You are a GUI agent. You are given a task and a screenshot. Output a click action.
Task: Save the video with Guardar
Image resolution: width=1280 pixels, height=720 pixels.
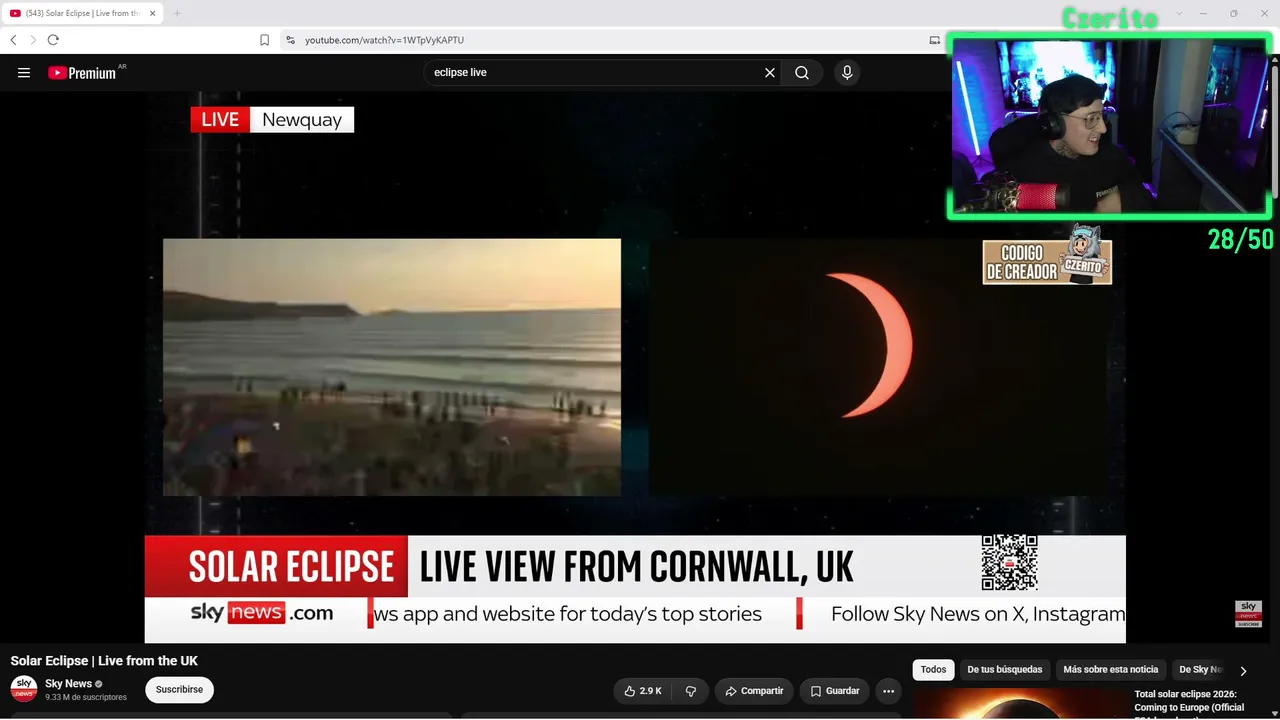coord(835,691)
